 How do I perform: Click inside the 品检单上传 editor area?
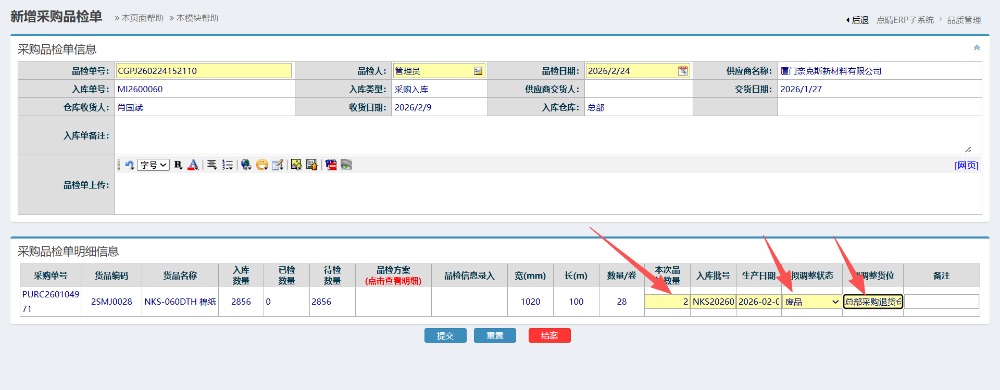[548, 194]
